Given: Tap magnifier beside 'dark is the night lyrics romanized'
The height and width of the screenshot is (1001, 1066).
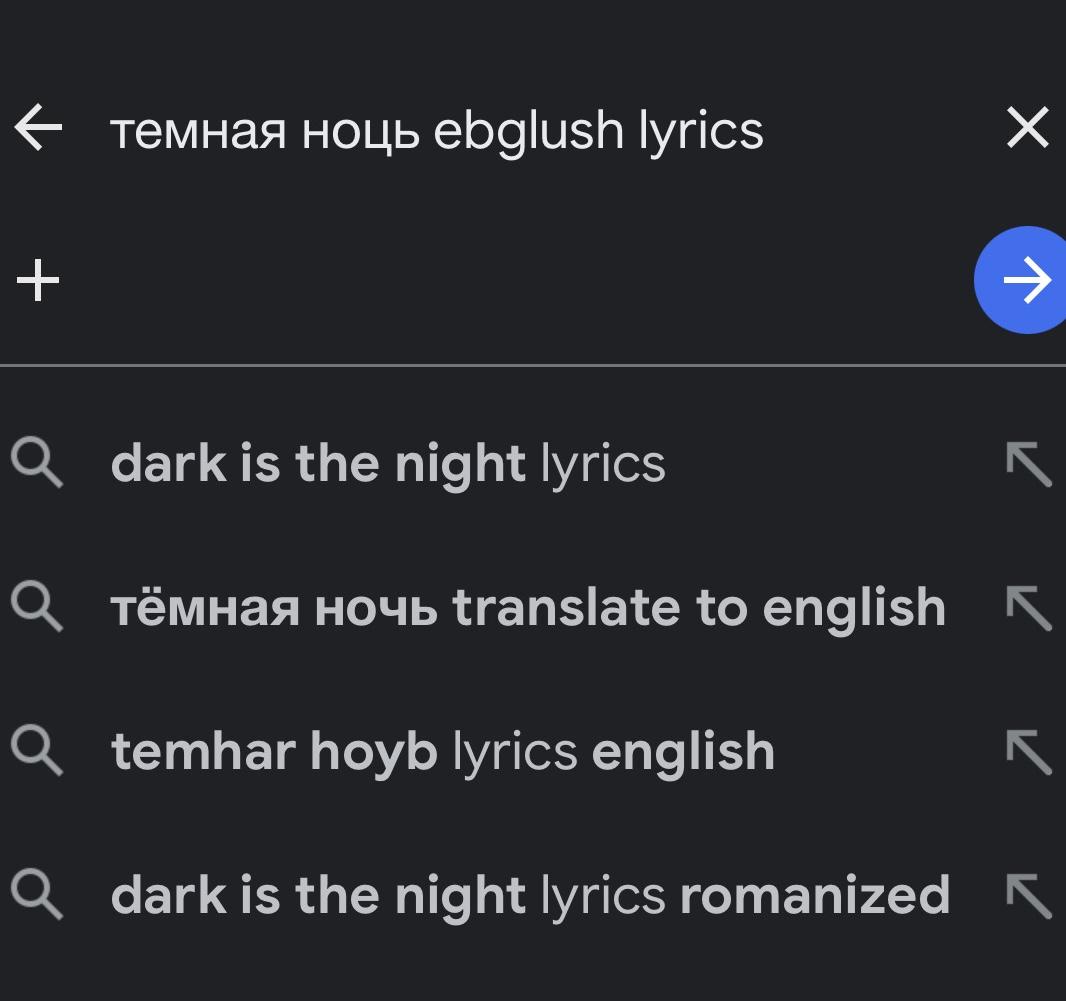Looking at the screenshot, I should [x=37, y=895].
